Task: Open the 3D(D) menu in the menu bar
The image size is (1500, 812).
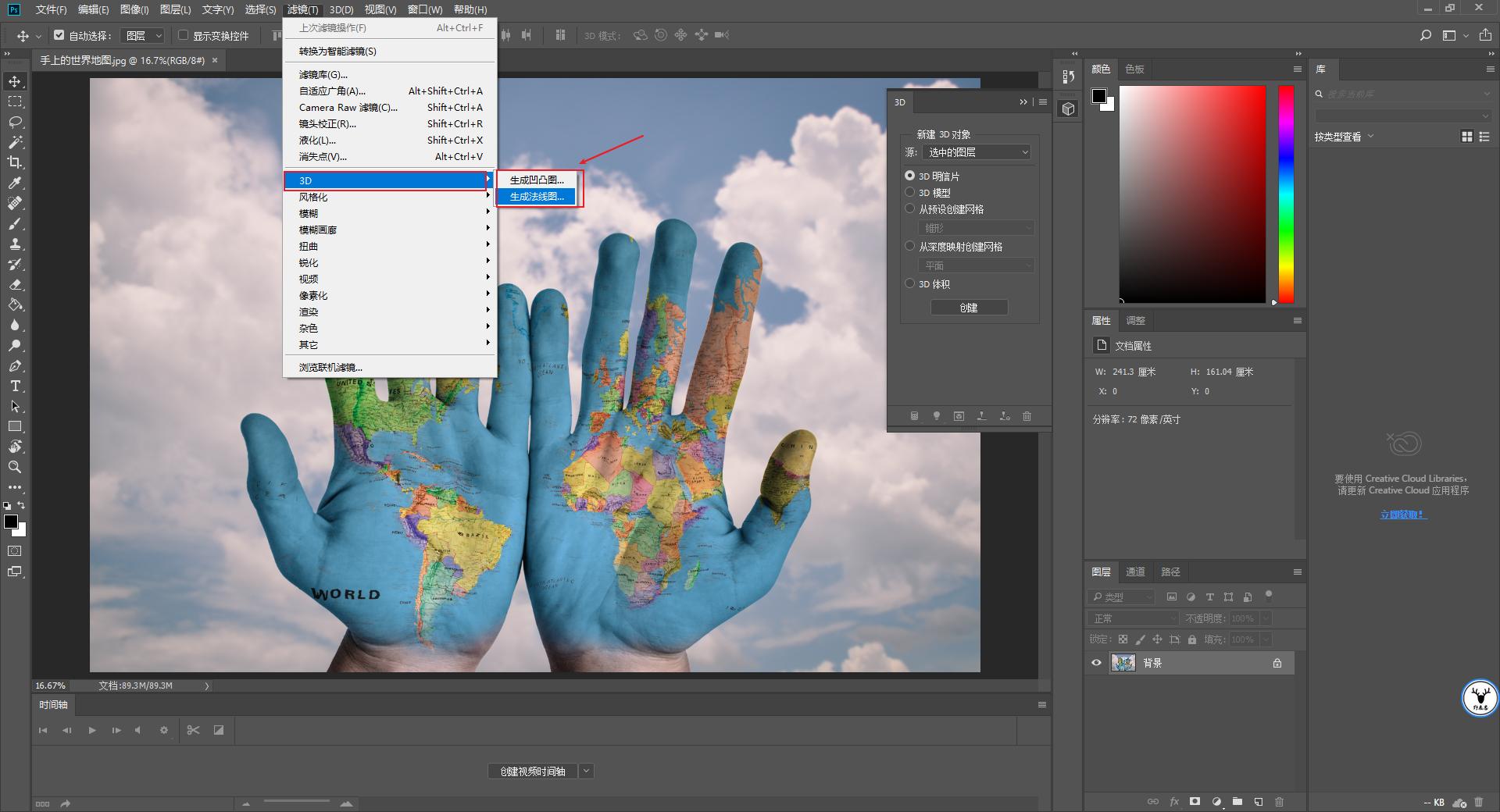Action: click(x=341, y=9)
